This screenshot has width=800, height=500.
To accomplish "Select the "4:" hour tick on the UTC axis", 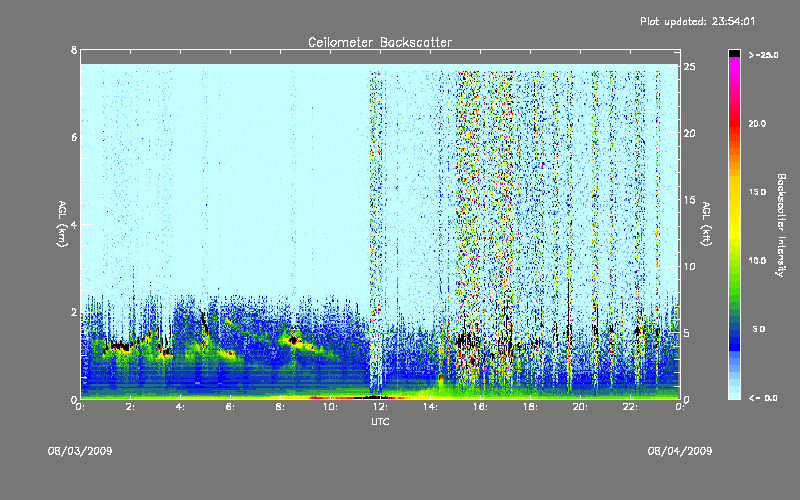I will tap(180, 407).
